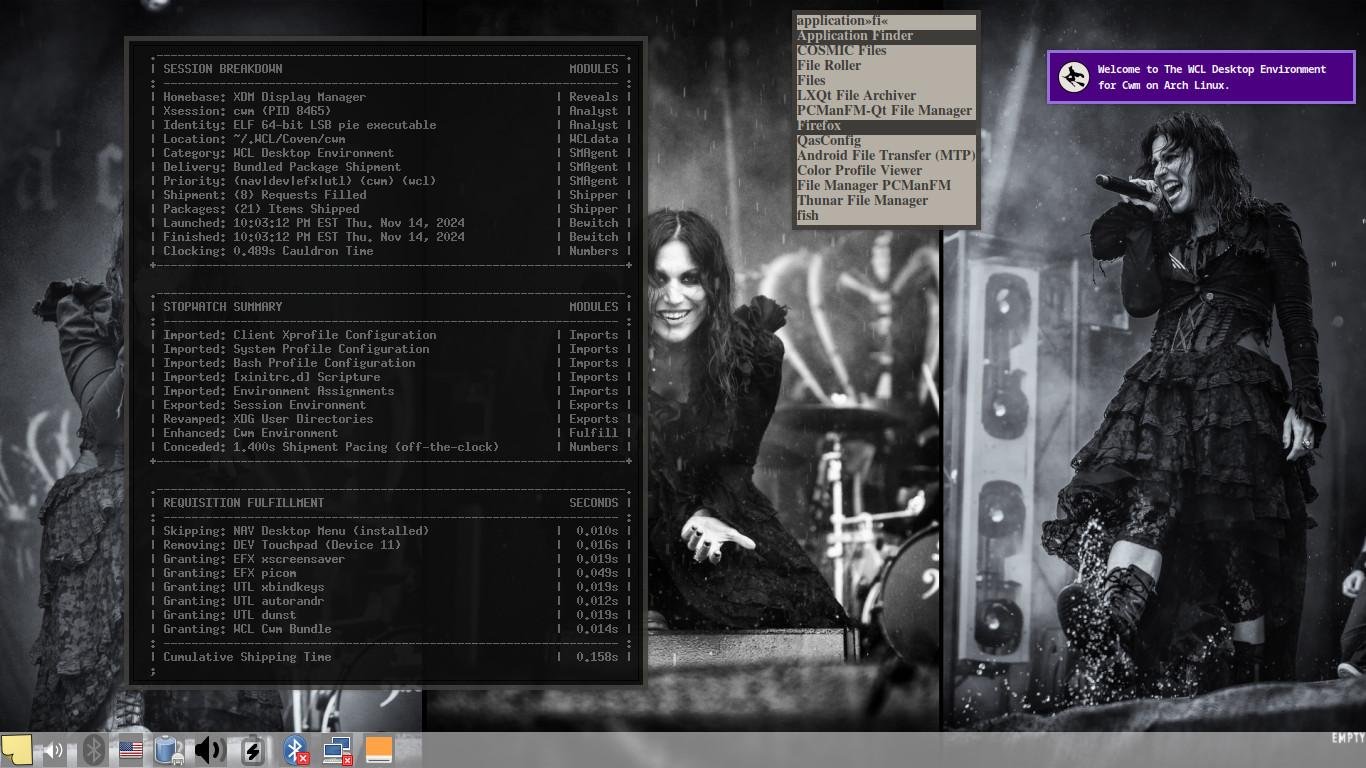
Task: Choose File Roller from the list
Action: [886, 66]
